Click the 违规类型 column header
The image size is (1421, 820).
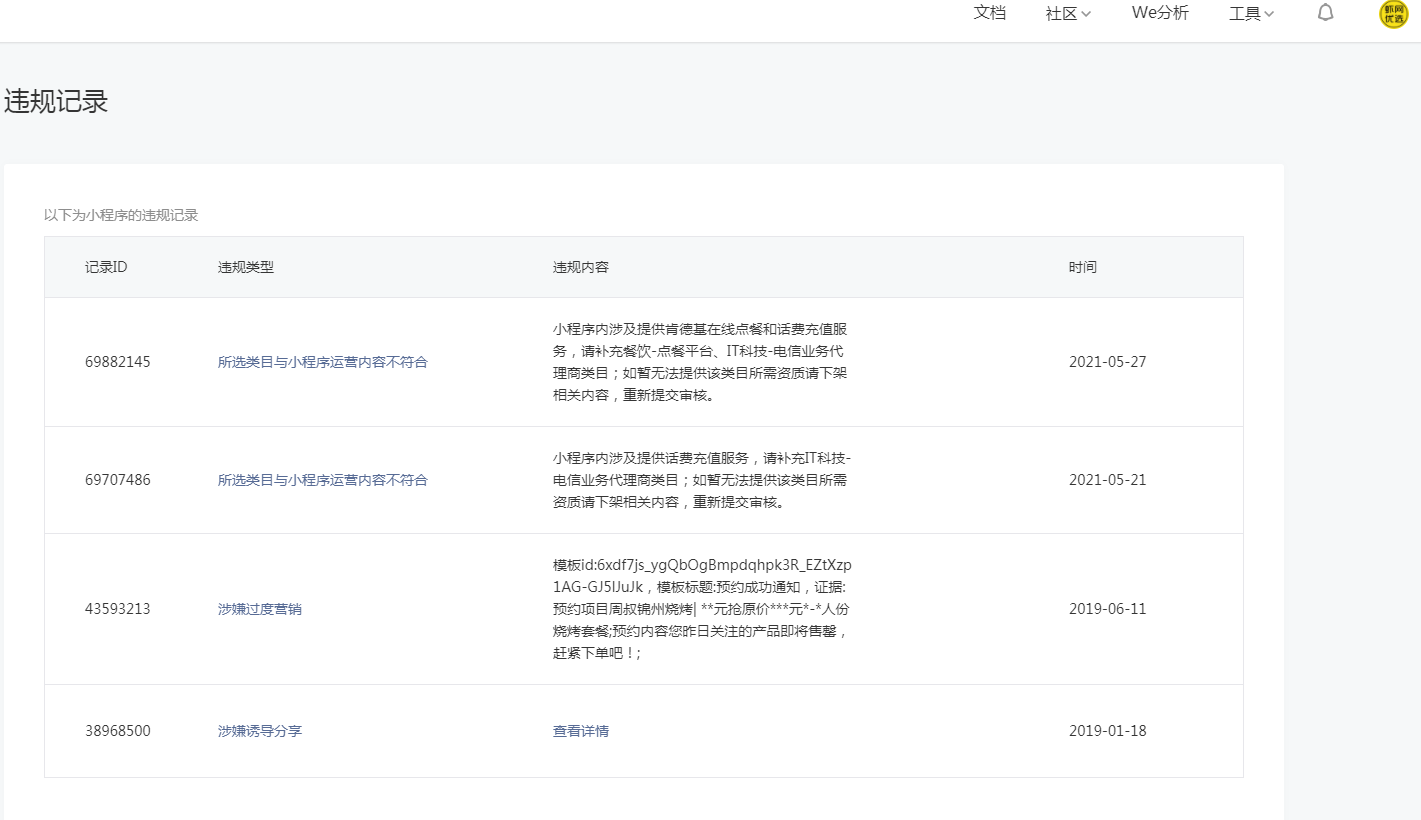click(246, 267)
